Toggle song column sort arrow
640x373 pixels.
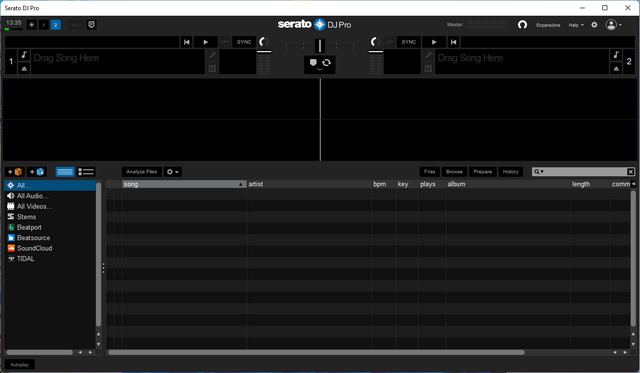240,184
